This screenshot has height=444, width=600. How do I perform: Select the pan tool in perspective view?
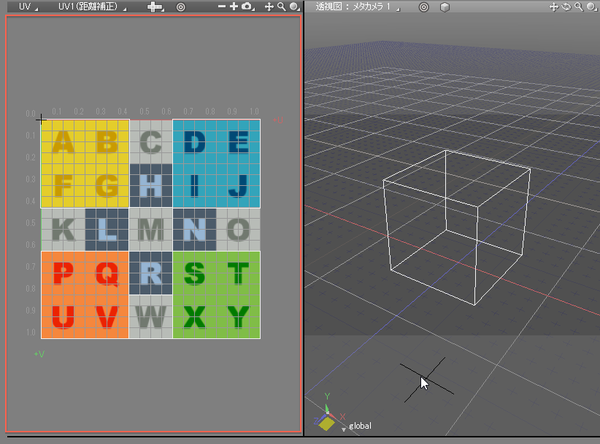pyautogui.click(x=553, y=6)
